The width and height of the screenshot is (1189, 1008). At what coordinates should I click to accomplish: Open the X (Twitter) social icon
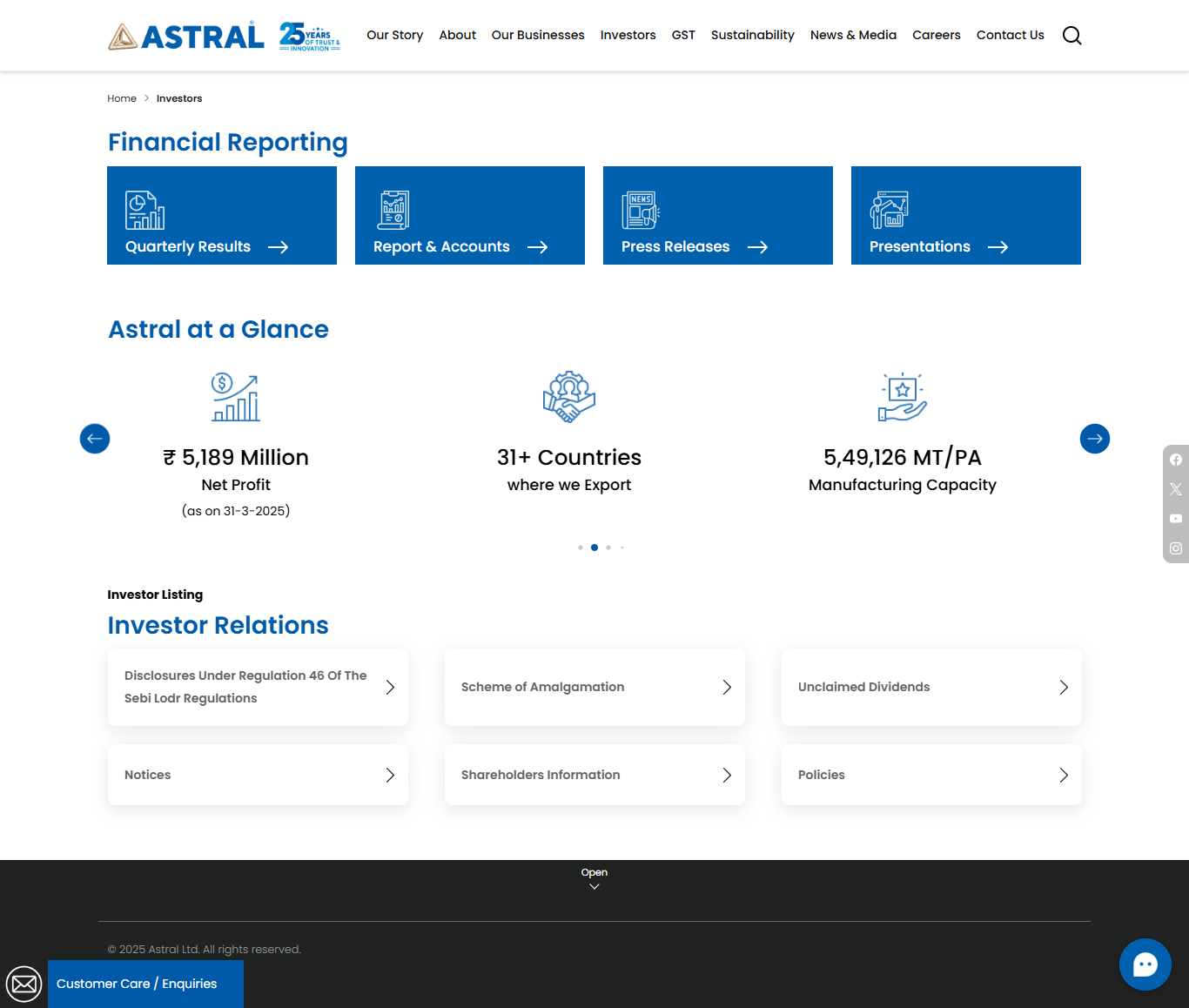(1176, 489)
